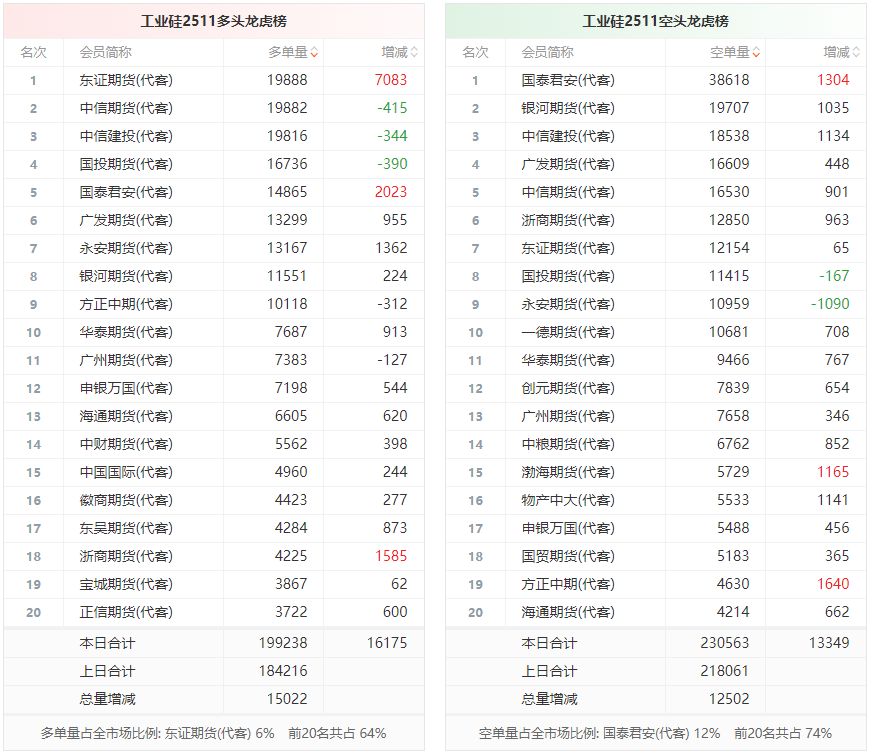The image size is (871, 752).
Task: Select 正信期货(代客) row
Action: point(214,612)
